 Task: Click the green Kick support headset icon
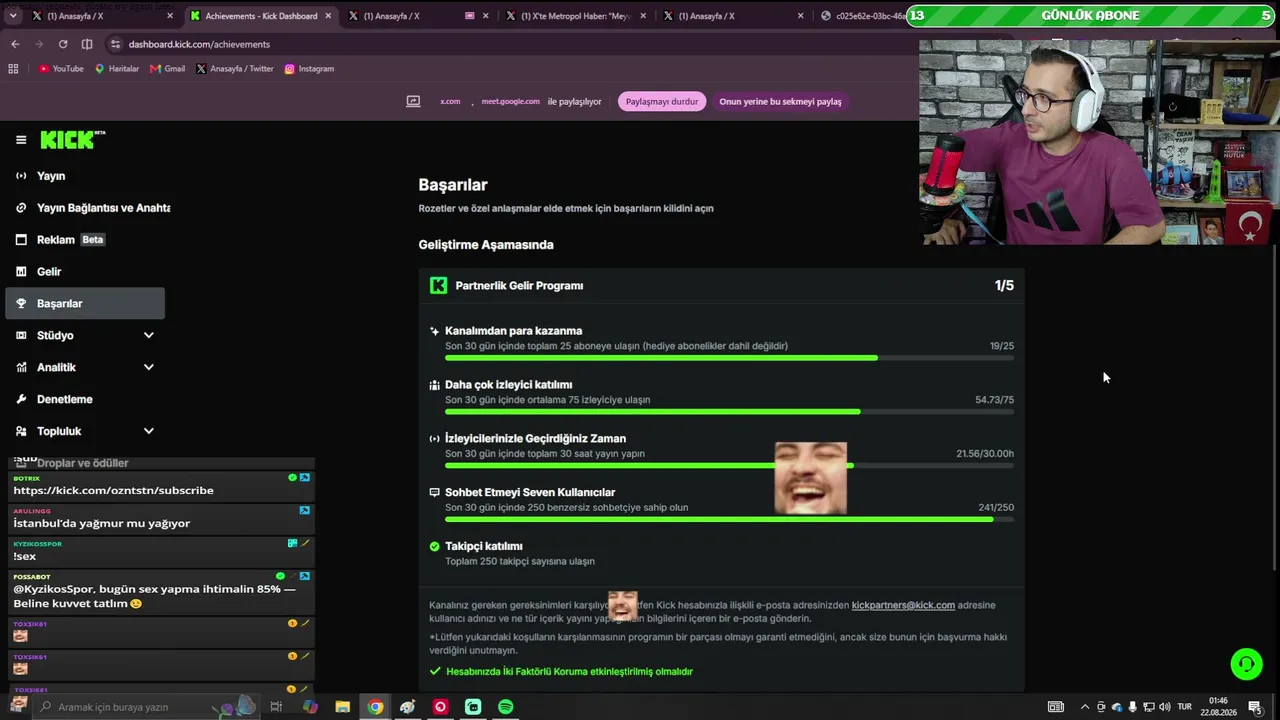[1246, 664]
